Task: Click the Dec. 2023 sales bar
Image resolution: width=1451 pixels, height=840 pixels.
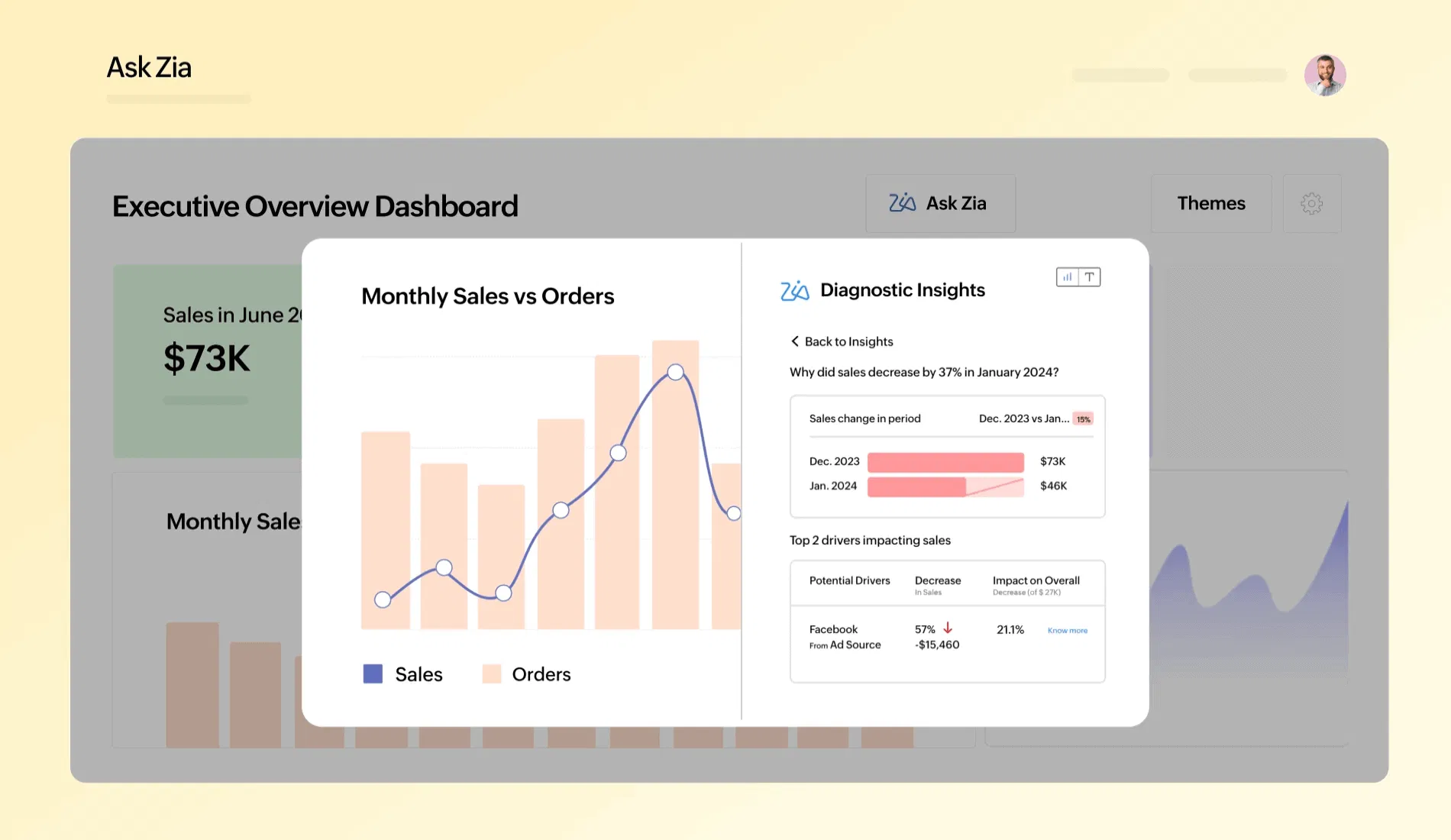Action: point(945,462)
